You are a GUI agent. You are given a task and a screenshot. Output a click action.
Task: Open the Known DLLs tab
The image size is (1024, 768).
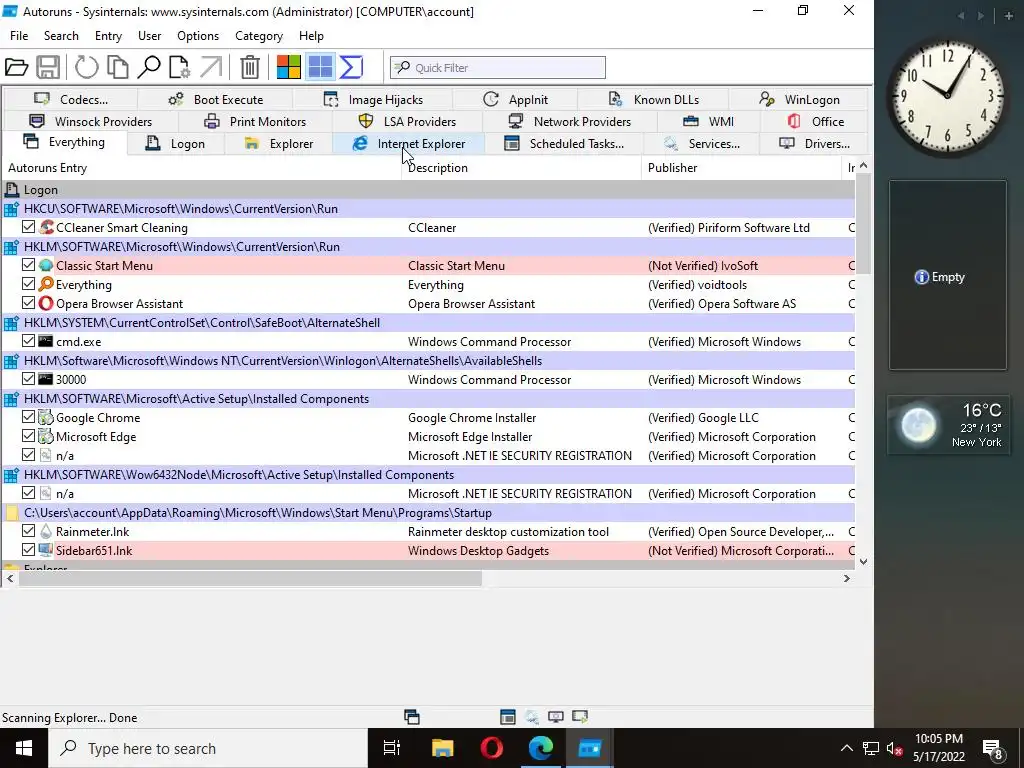point(654,100)
